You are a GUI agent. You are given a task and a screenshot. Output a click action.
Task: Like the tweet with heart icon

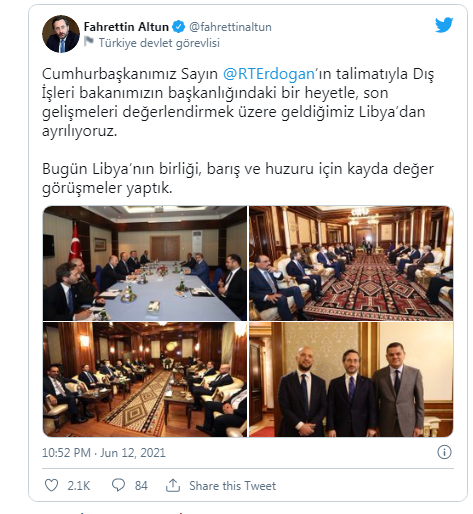pos(51,485)
